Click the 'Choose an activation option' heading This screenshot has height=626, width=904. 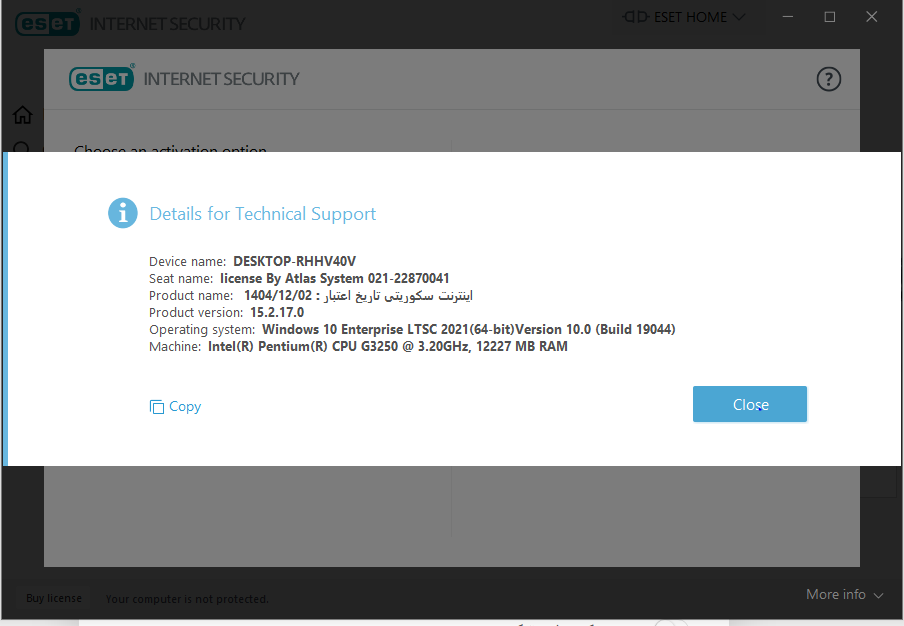(x=170, y=150)
